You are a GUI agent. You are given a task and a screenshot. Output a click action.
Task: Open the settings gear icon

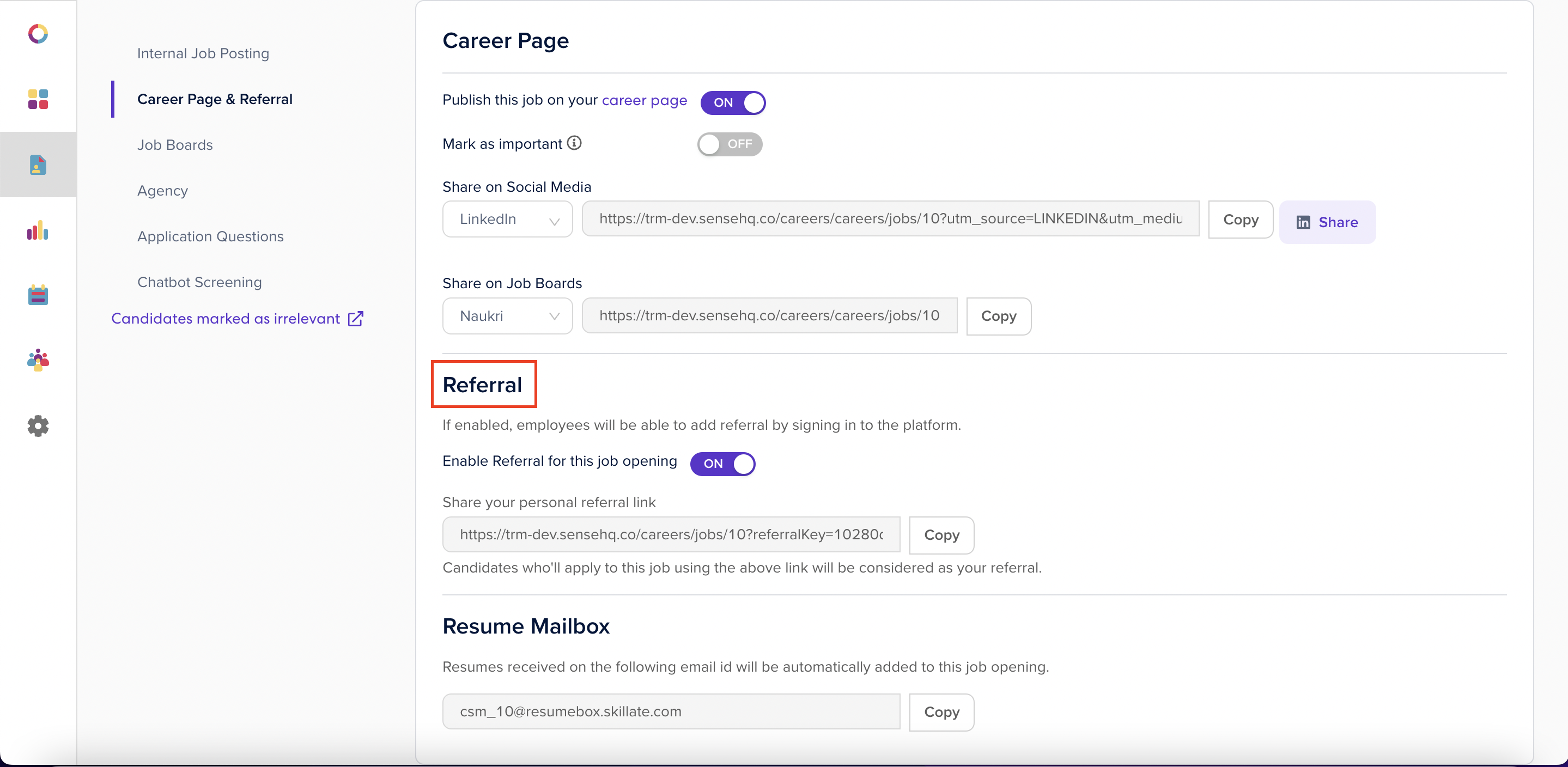(38, 426)
